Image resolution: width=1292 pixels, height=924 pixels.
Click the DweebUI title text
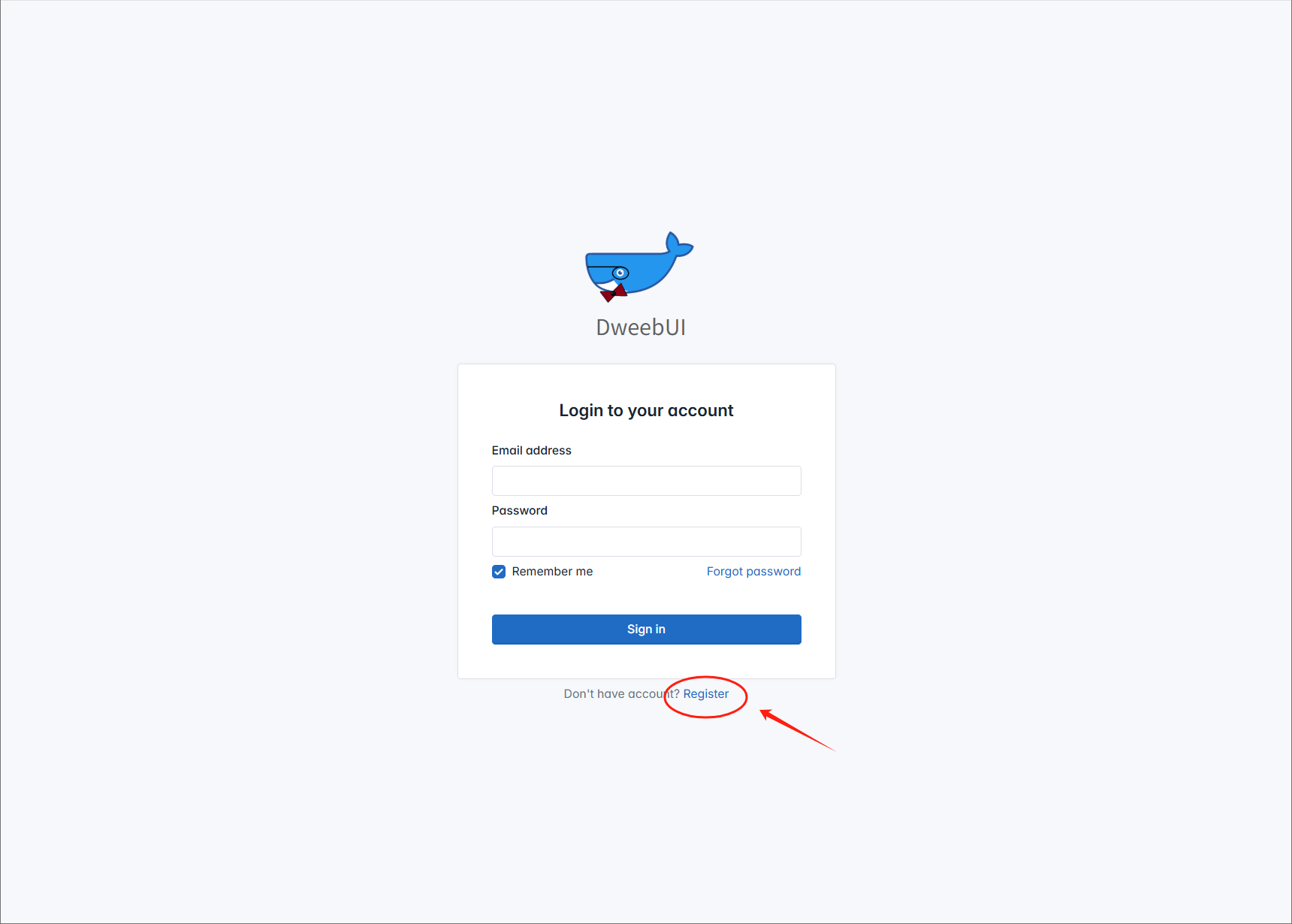[641, 328]
